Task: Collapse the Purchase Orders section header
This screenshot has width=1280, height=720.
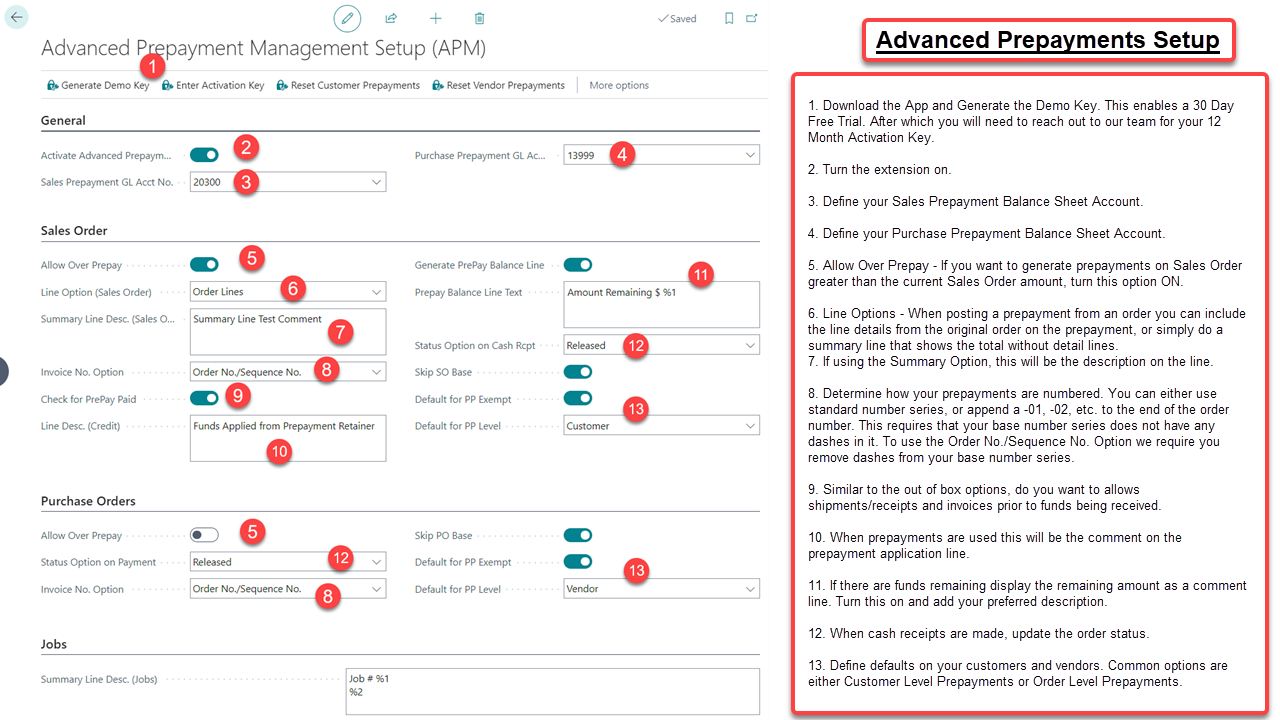Action: click(x=88, y=501)
